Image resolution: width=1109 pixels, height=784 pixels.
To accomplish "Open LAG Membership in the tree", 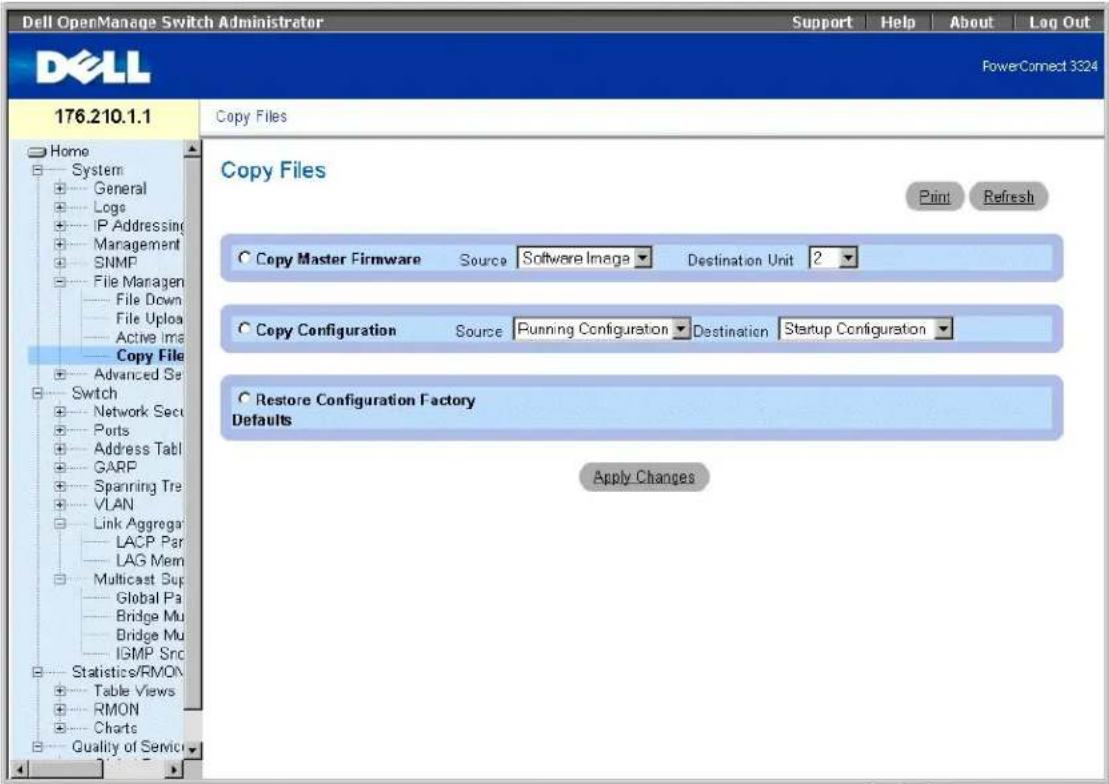I will (149, 560).
